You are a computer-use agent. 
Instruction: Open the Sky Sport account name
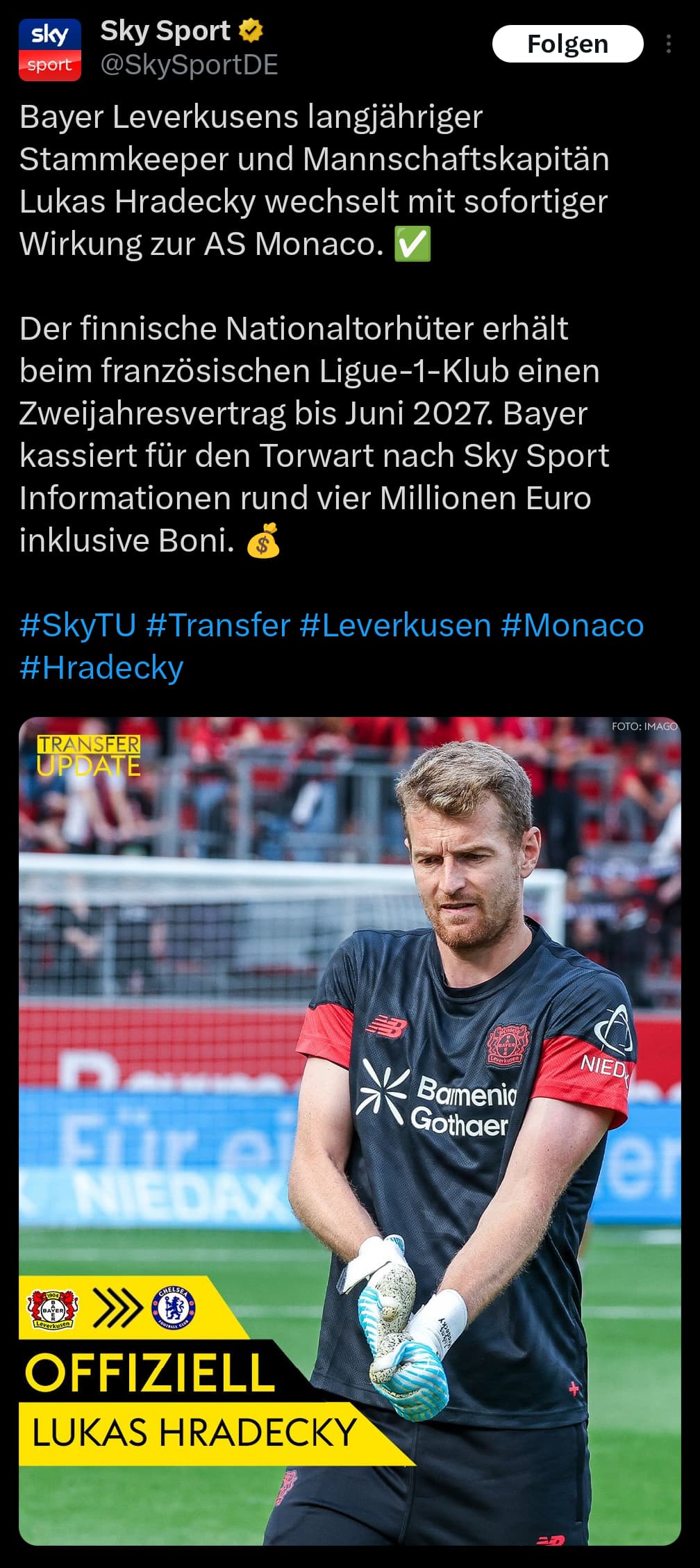[x=165, y=31]
